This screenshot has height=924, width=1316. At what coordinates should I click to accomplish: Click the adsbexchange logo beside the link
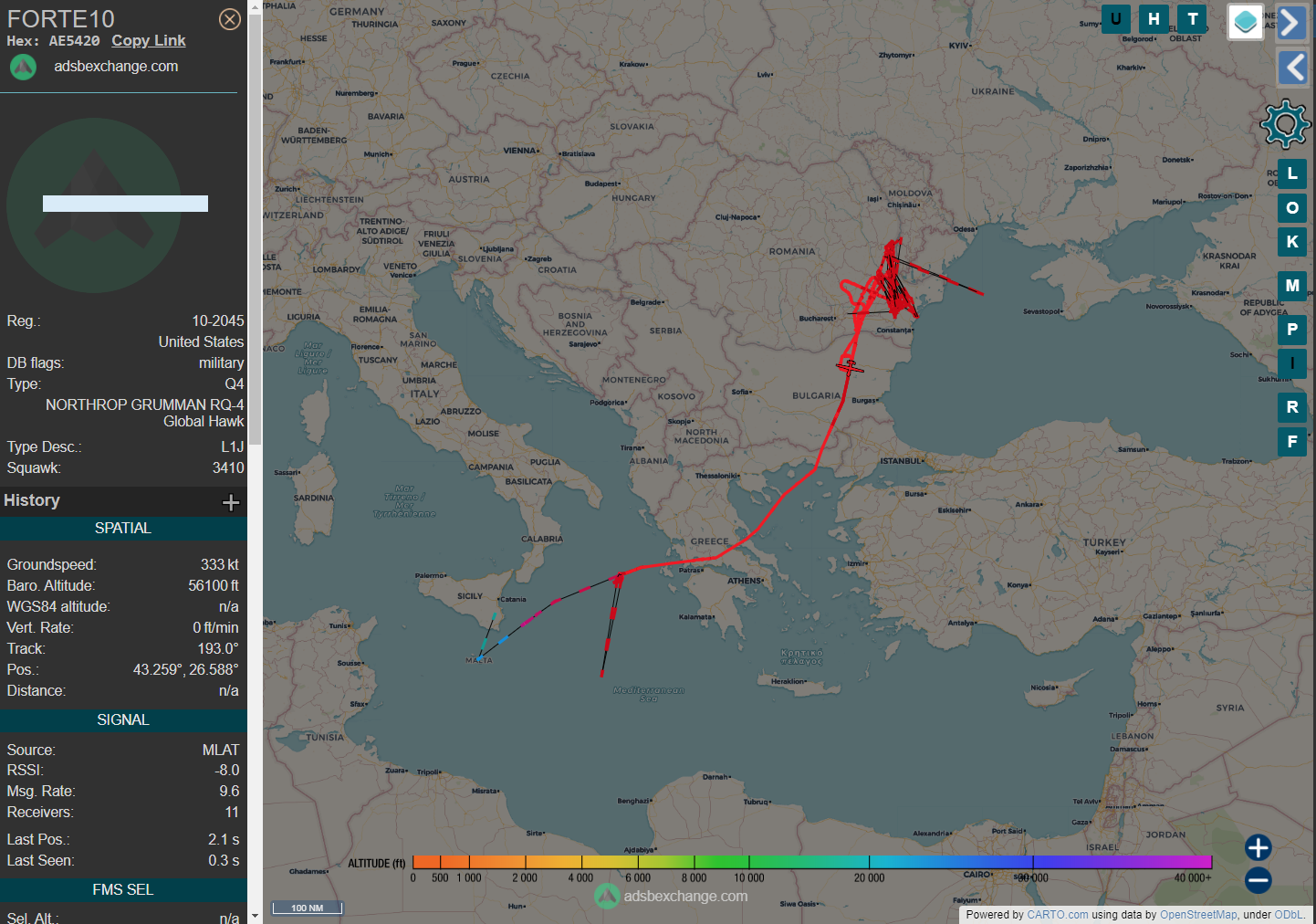click(x=23, y=67)
